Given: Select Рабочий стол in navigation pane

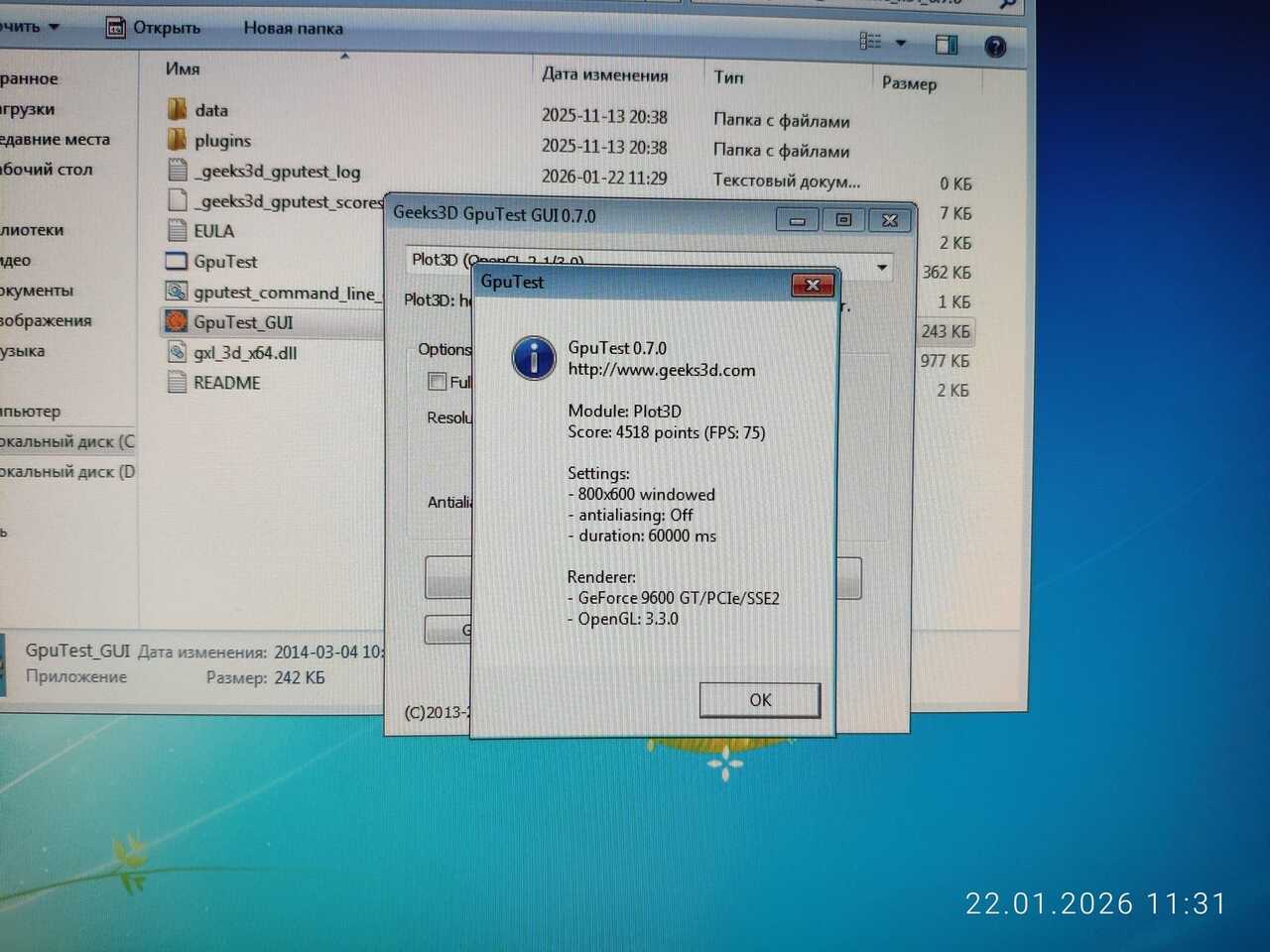Looking at the screenshot, I should pos(46,169).
